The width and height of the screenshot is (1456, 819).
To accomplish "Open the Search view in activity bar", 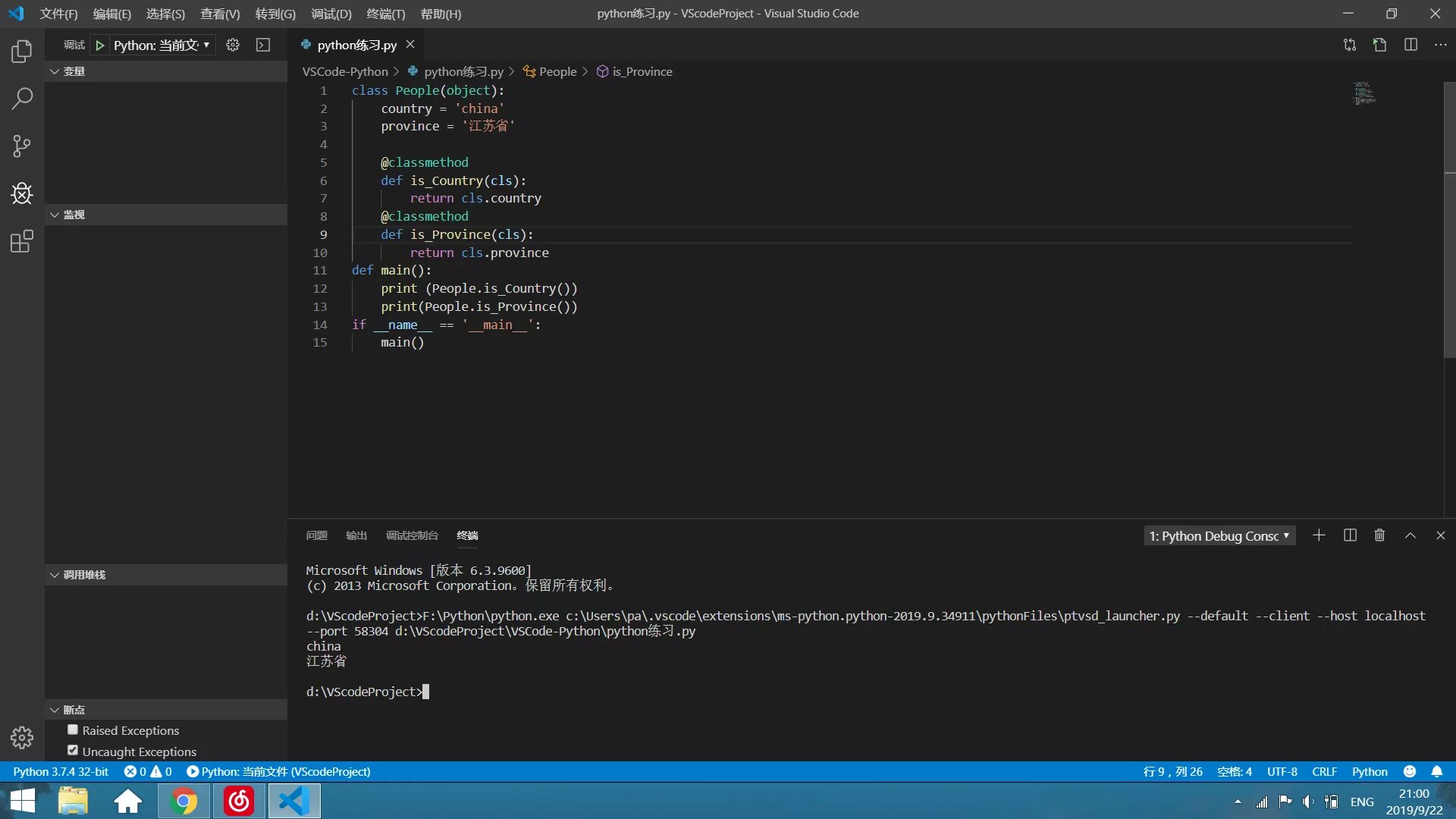I will (x=22, y=99).
